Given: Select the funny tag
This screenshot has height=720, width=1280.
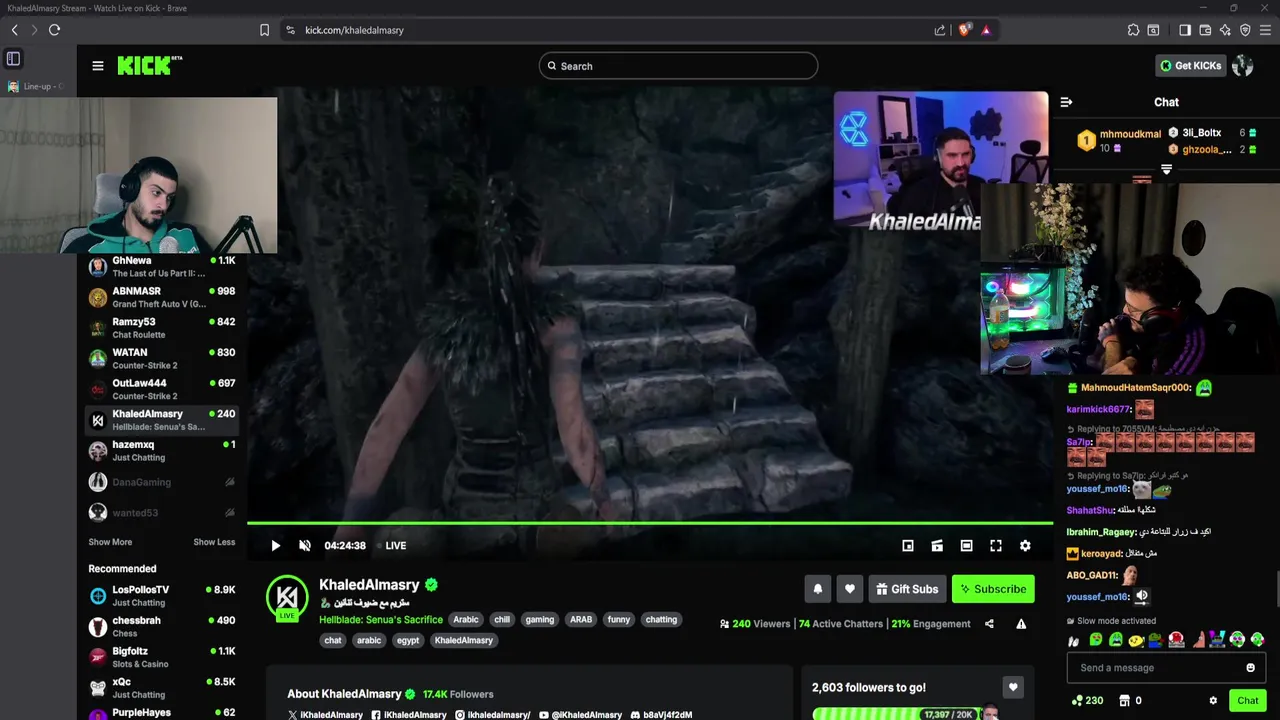Looking at the screenshot, I should (x=619, y=620).
